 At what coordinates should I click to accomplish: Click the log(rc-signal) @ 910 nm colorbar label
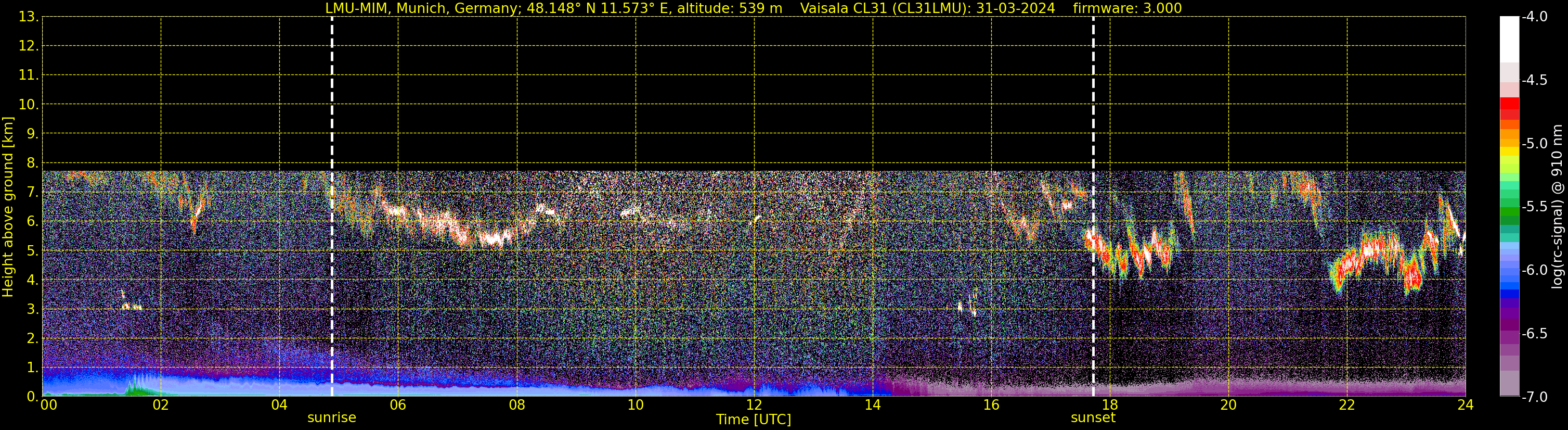(1558, 207)
